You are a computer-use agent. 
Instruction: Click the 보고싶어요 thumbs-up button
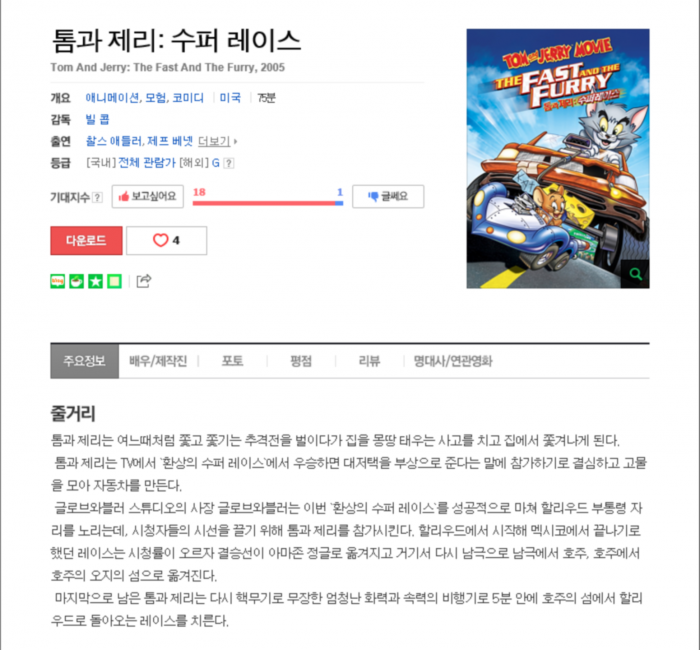pyautogui.click(x=148, y=196)
